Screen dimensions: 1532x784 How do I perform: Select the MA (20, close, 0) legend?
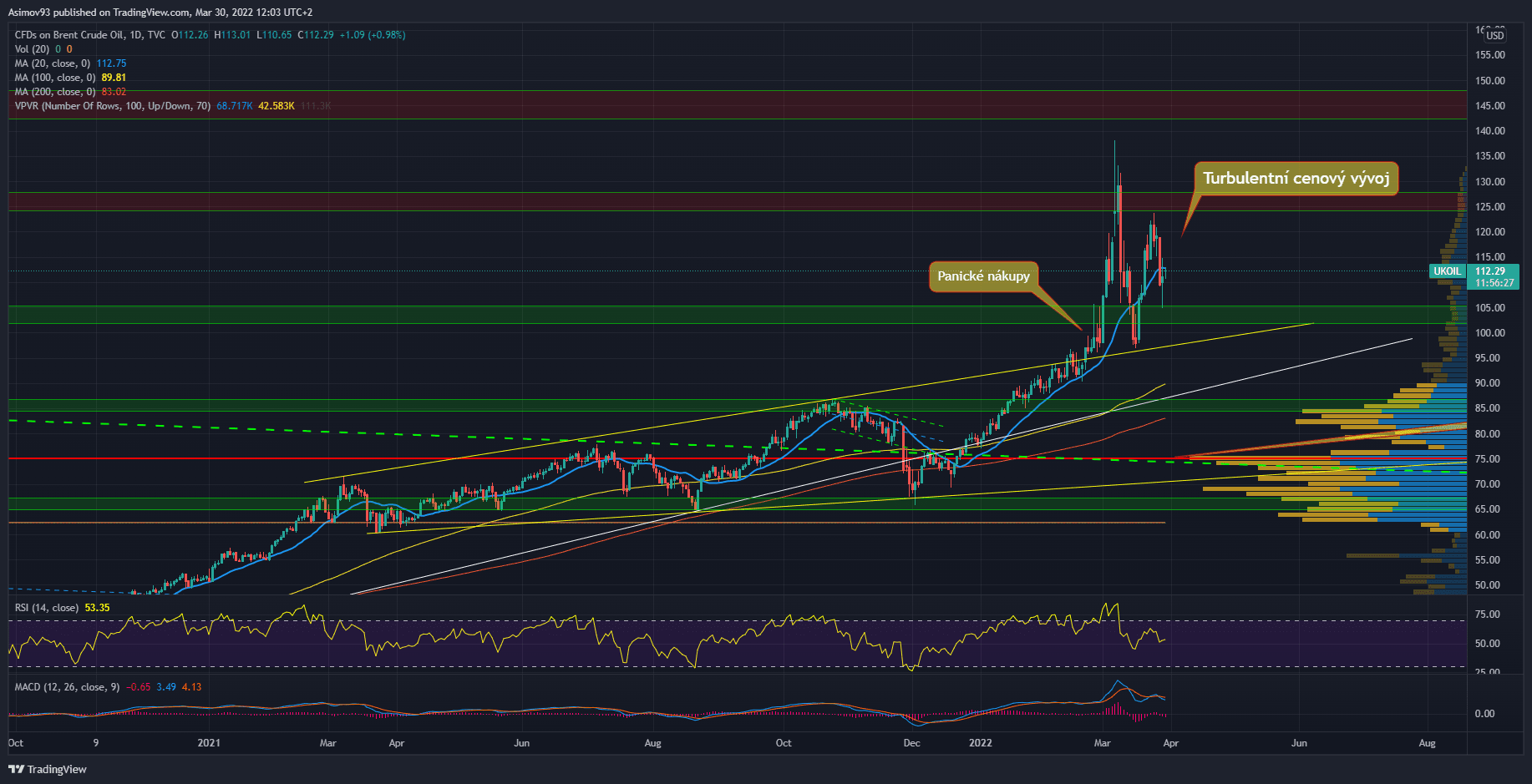coord(52,63)
